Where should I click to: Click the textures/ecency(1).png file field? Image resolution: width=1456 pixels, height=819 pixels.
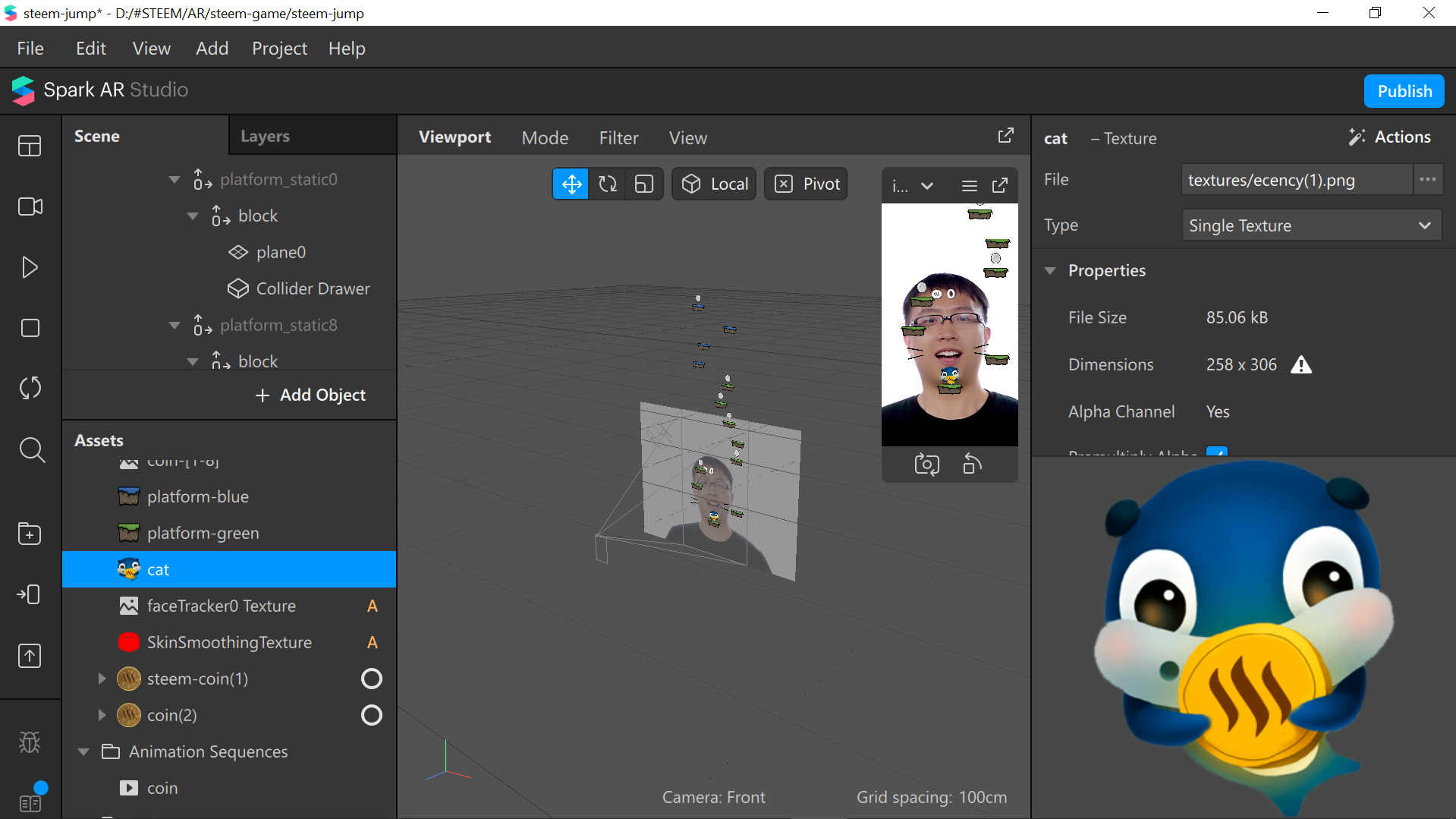pos(1297,180)
